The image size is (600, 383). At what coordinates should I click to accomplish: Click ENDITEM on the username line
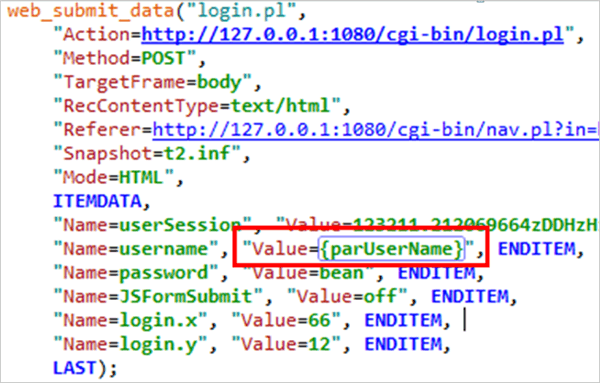pyautogui.click(x=536, y=249)
